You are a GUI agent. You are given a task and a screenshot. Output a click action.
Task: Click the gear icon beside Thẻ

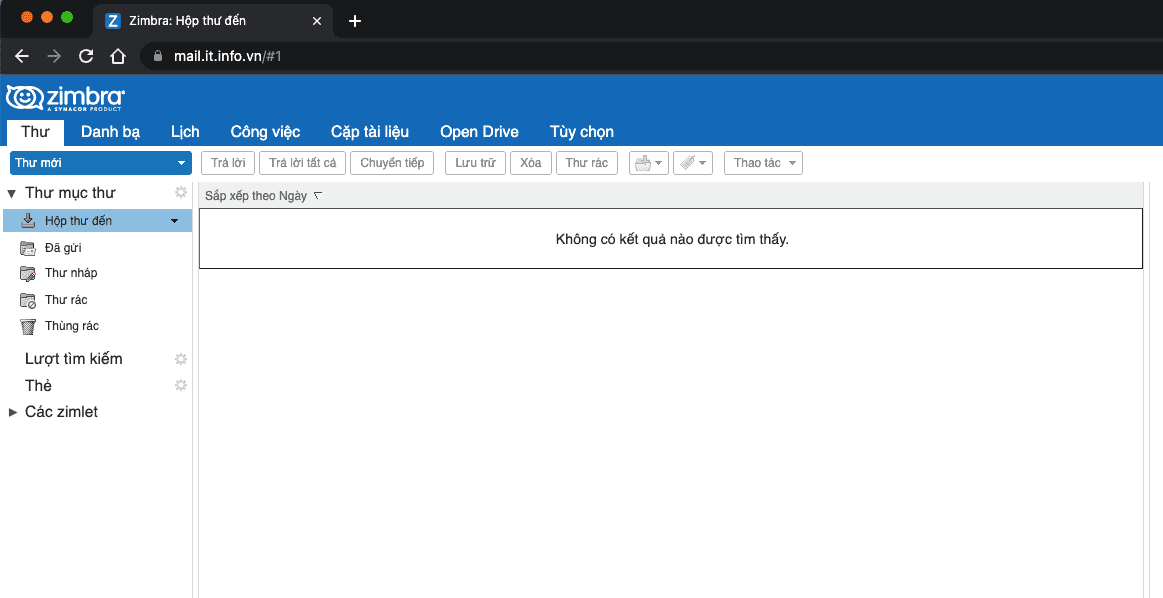(x=181, y=385)
